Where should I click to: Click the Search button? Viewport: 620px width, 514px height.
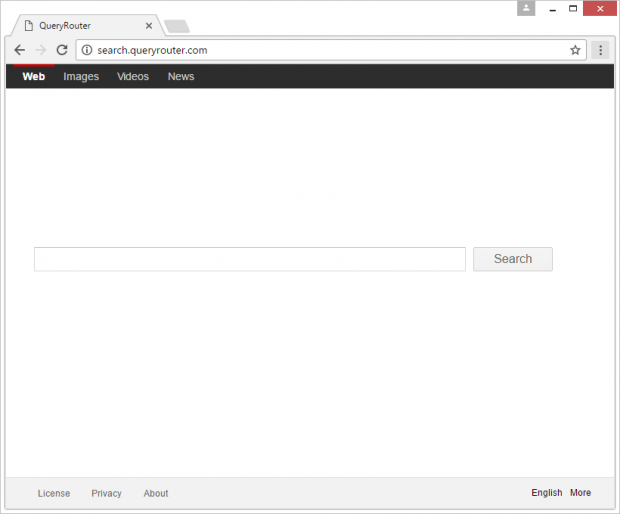click(x=513, y=259)
